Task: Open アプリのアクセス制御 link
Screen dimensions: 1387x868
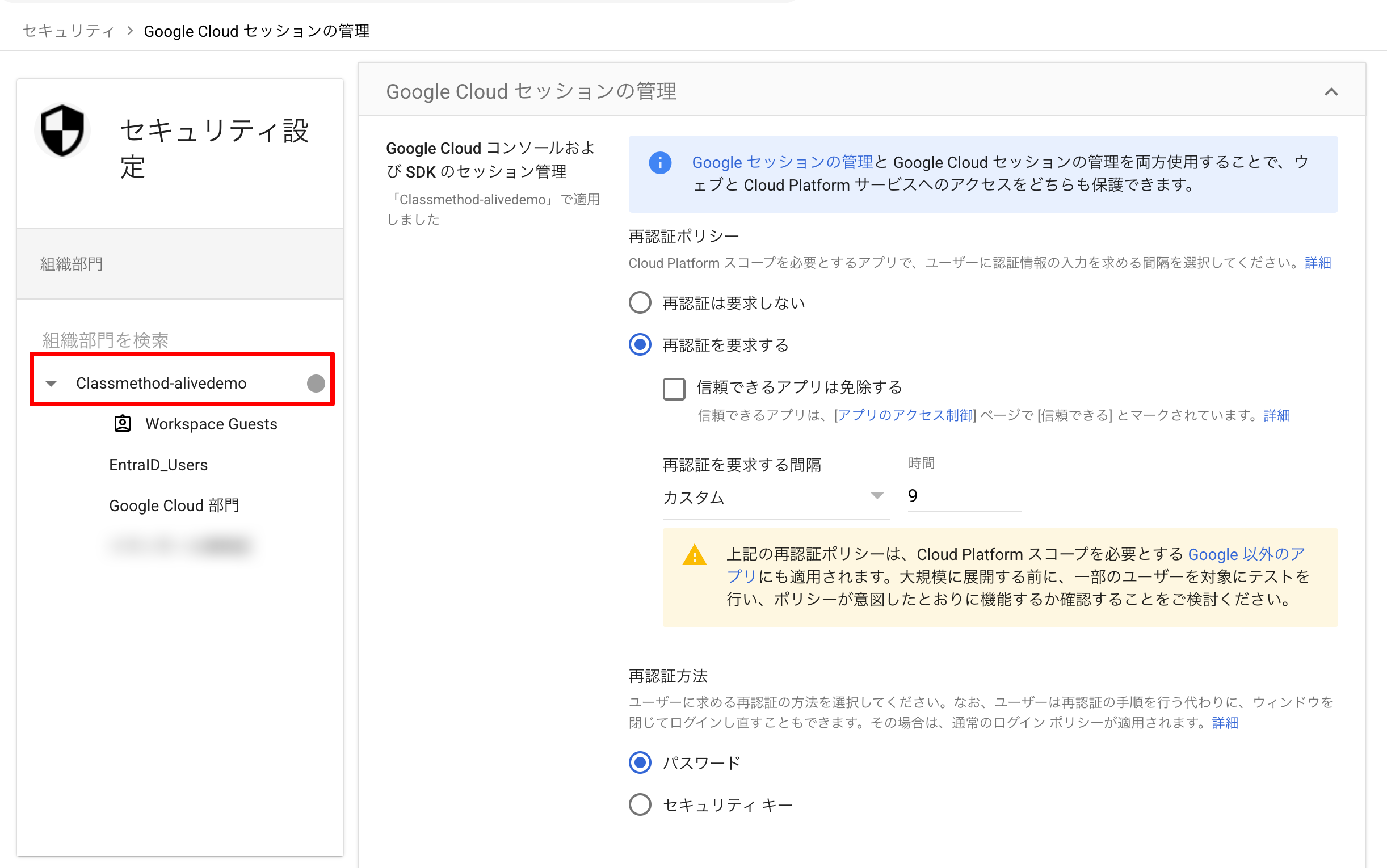Action: pyautogui.click(x=905, y=415)
